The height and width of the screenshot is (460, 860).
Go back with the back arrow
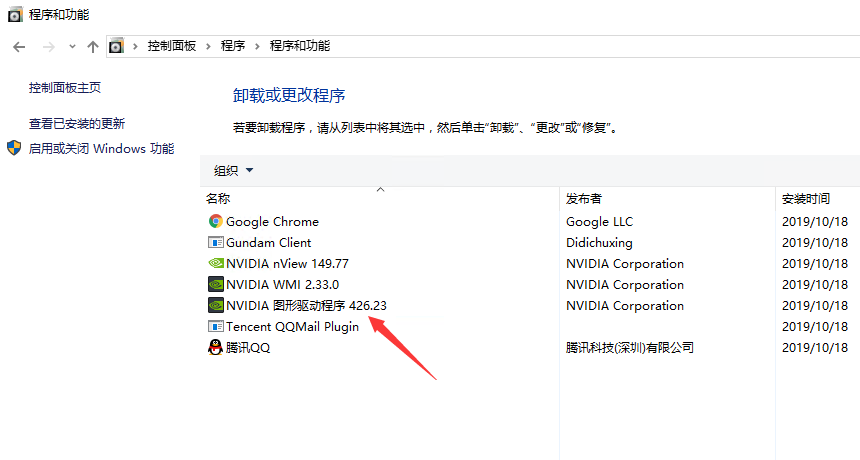point(19,47)
